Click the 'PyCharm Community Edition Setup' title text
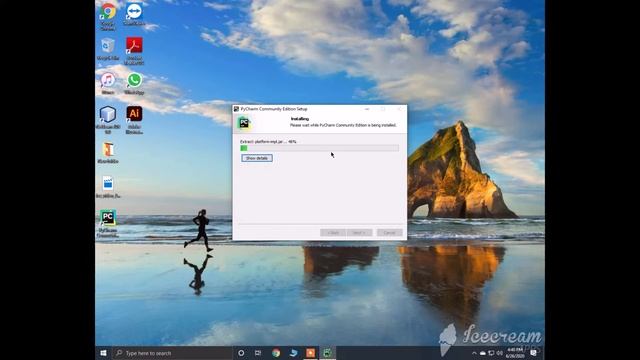640x360 pixels. coord(274,109)
